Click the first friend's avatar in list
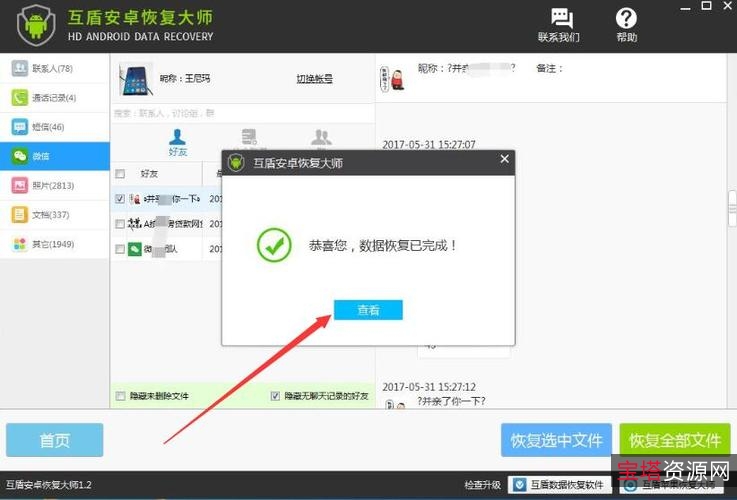 (x=135, y=199)
